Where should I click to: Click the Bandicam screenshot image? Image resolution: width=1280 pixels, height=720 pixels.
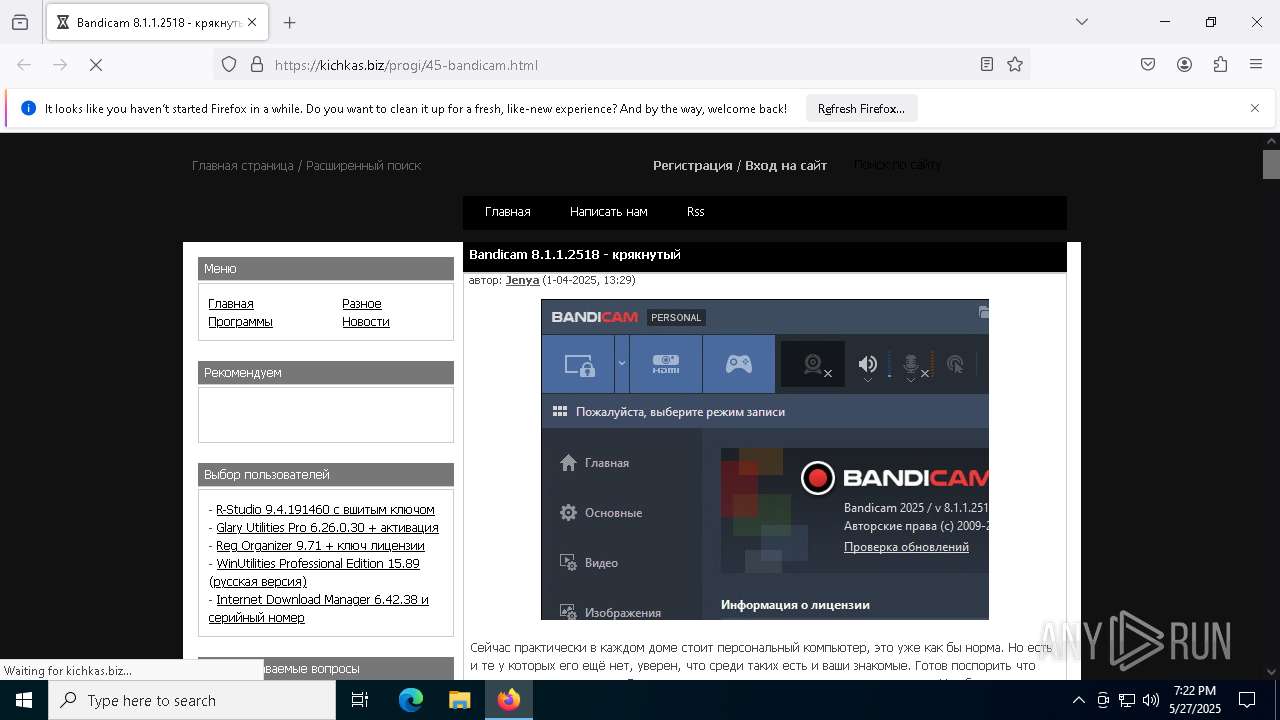[x=765, y=459]
